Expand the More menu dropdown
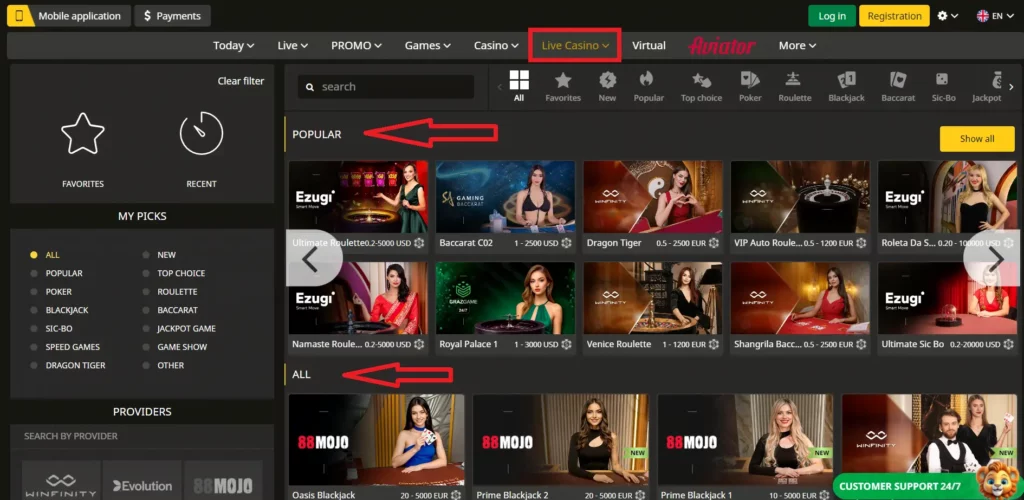The width and height of the screenshot is (1024, 500). pos(797,45)
